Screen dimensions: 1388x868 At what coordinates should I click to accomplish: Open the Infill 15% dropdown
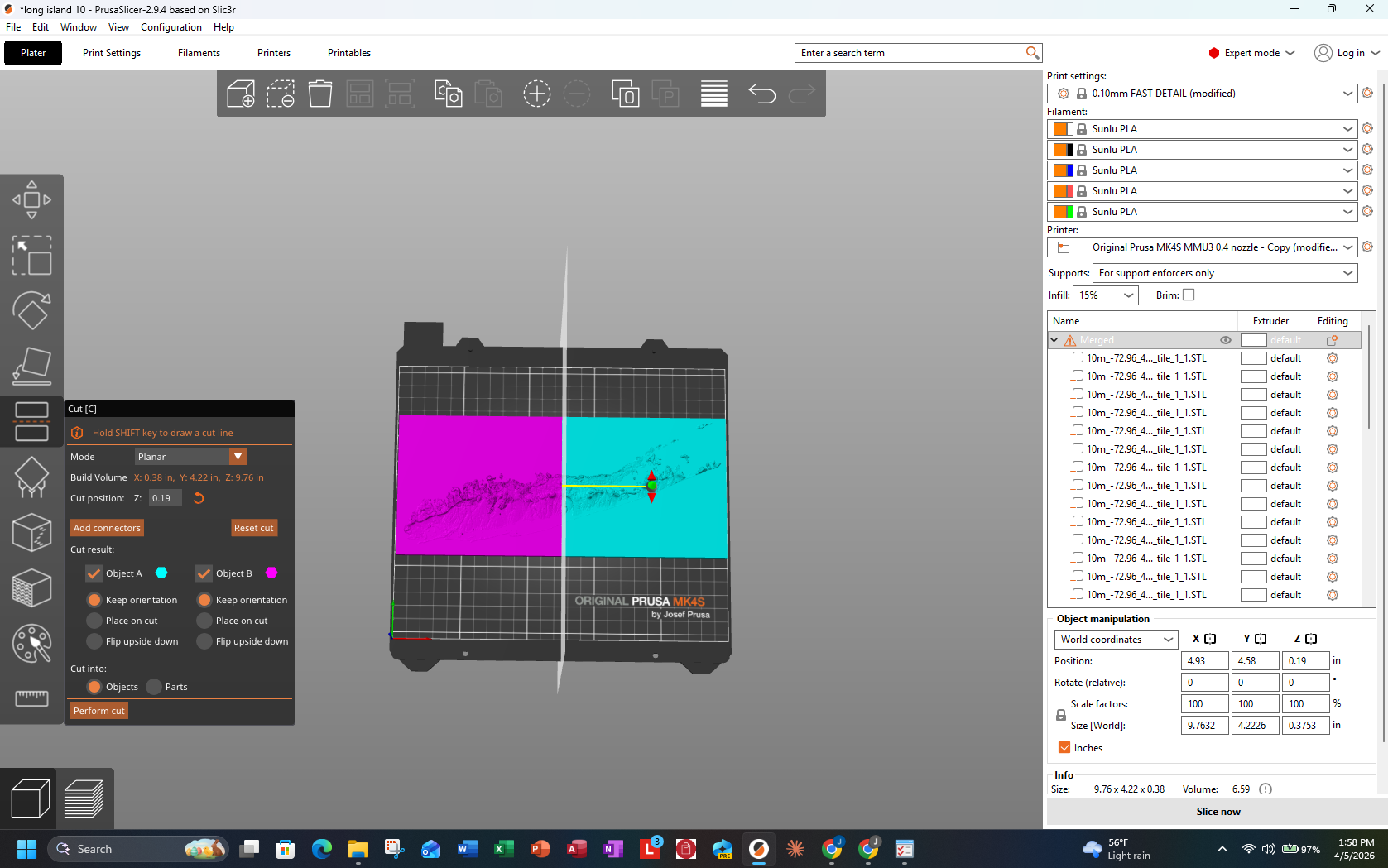1106,295
